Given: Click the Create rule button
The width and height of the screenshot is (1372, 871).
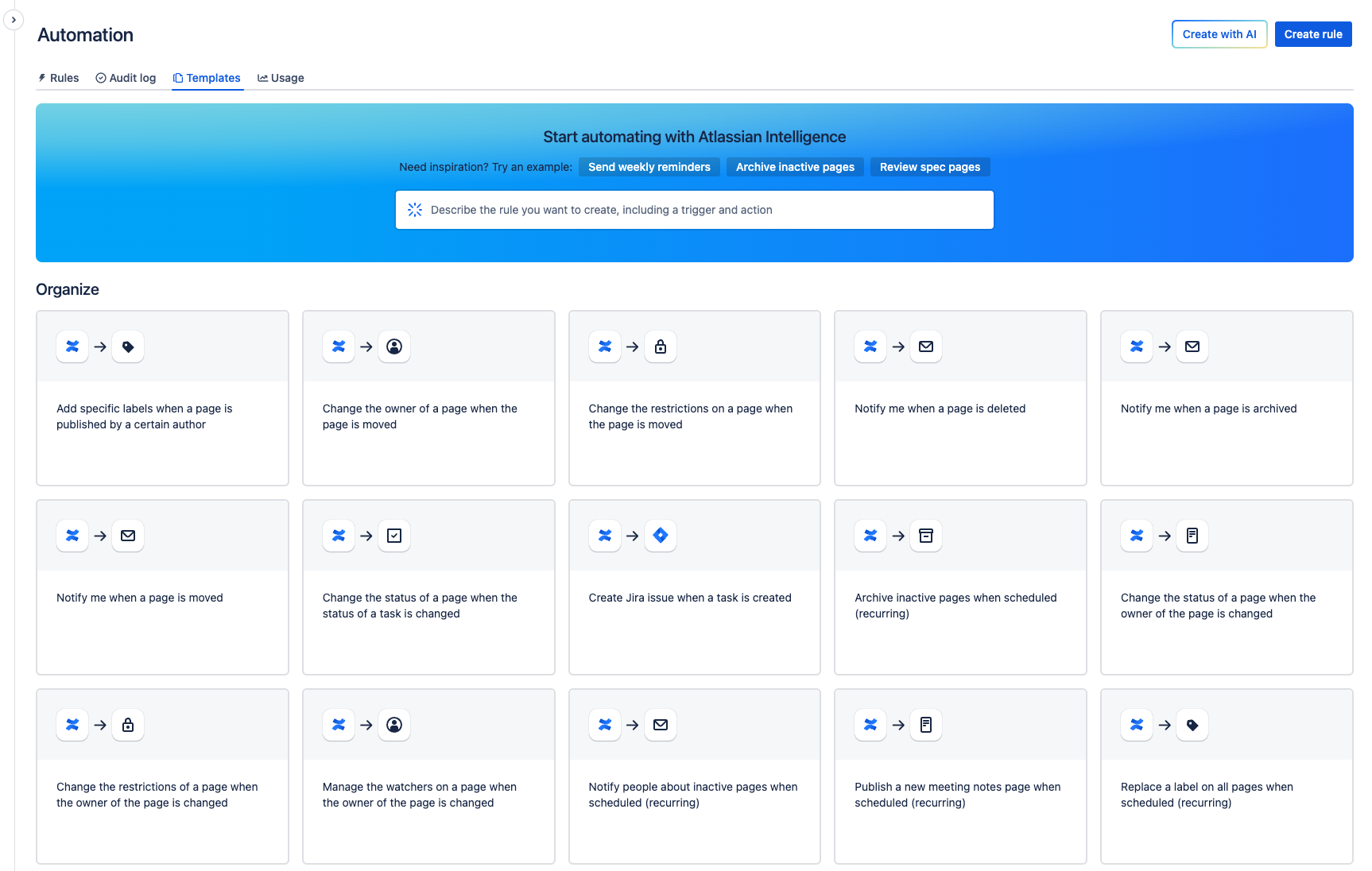Looking at the screenshot, I should (1313, 34).
